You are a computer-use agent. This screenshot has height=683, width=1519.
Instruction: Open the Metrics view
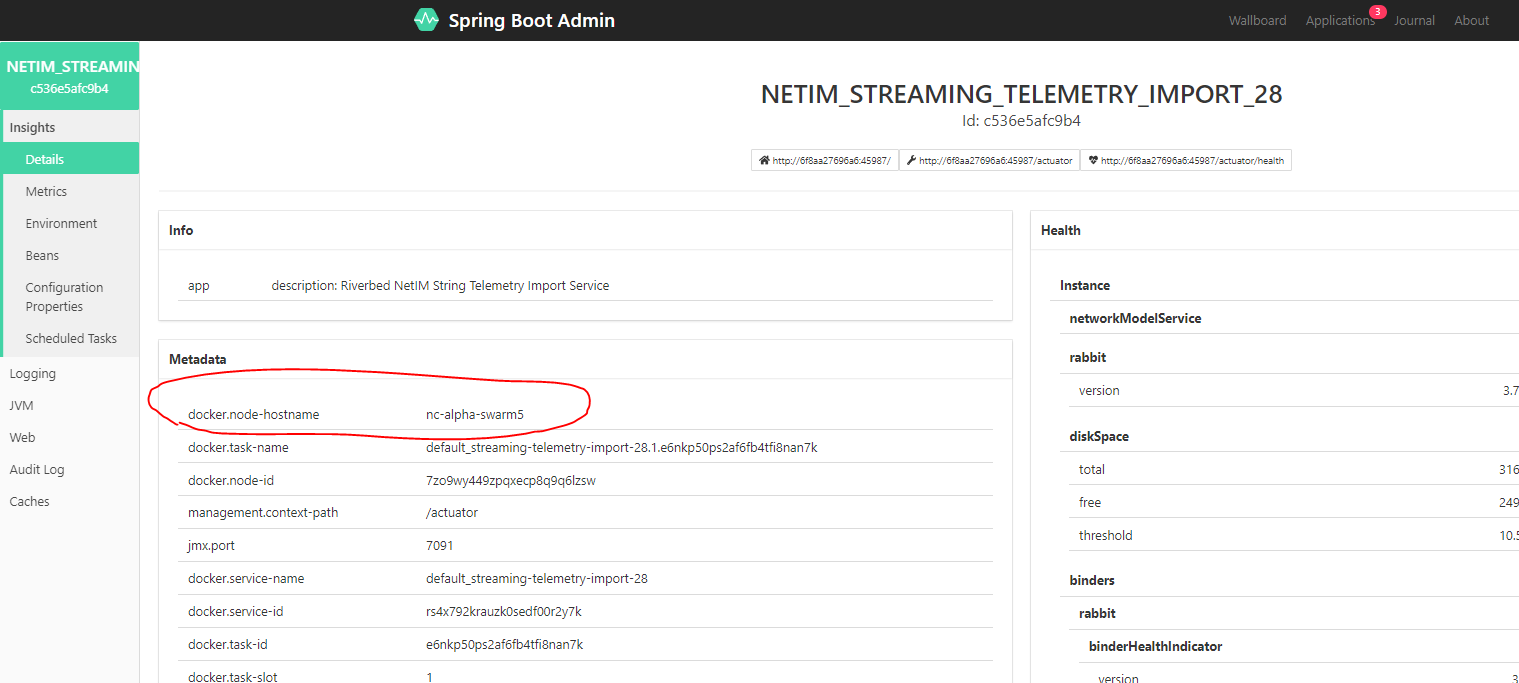pos(46,191)
